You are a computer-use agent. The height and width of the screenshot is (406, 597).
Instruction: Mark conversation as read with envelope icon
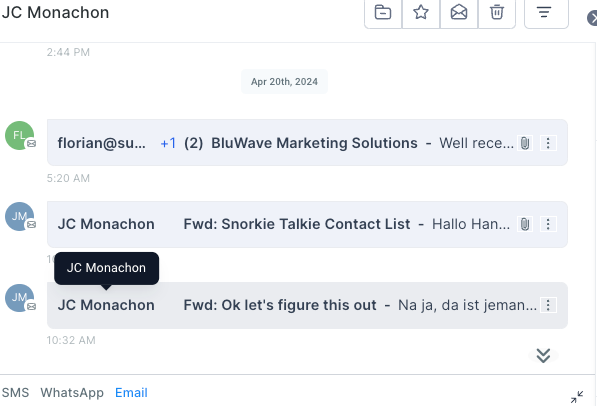[459, 13]
